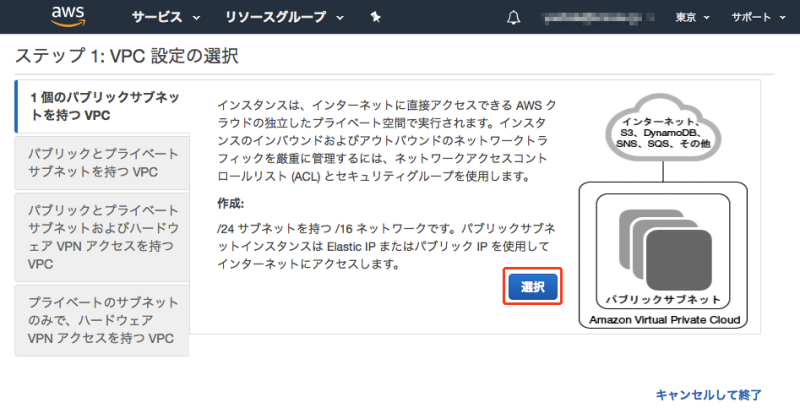This screenshot has height=419, width=800.
Task: Click the キャンセルして終了 link
Action: [708, 395]
